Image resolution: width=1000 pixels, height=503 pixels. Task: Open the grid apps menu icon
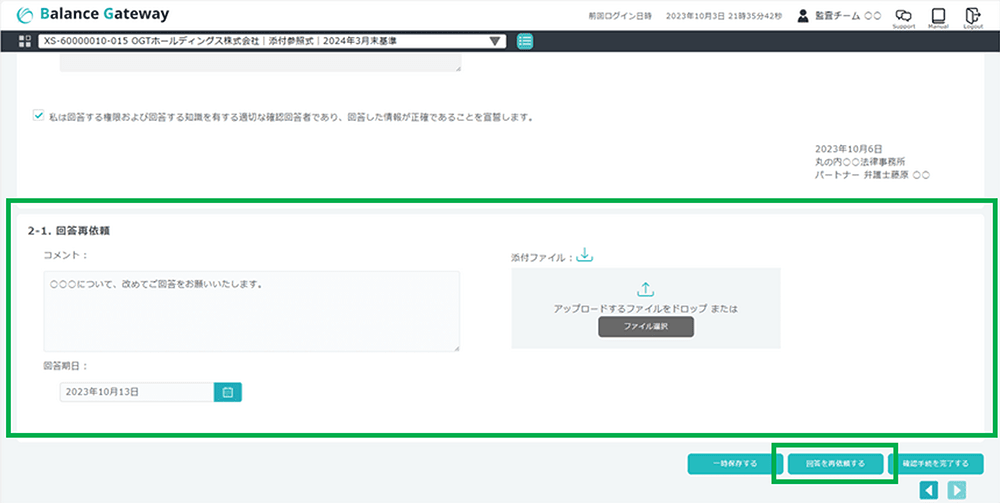pos(25,41)
